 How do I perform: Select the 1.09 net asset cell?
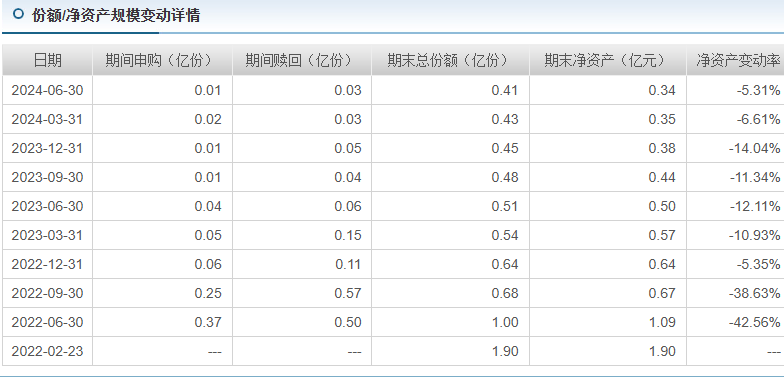pos(608,322)
